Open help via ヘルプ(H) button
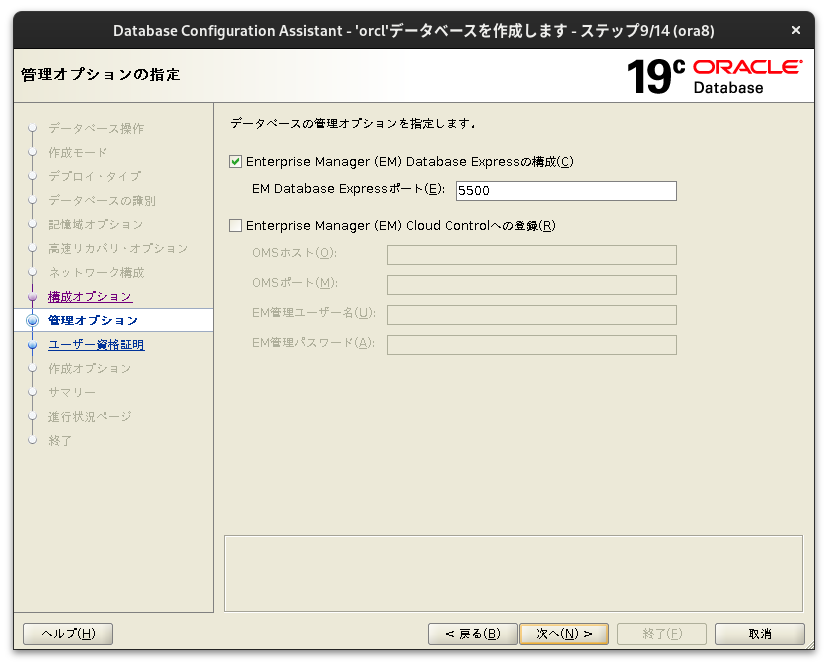The image size is (828, 666). pos(67,633)
